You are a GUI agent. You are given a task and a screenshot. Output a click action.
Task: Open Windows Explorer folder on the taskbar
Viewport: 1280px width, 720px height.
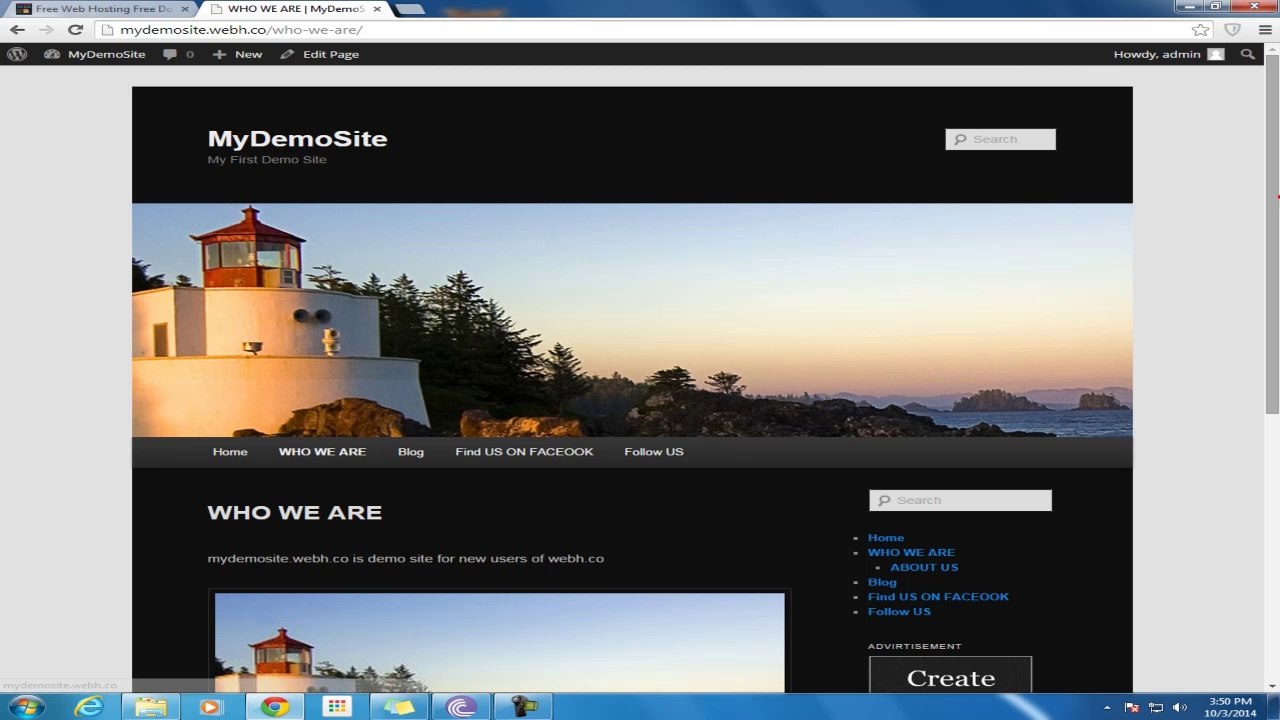tap(151, 707)
